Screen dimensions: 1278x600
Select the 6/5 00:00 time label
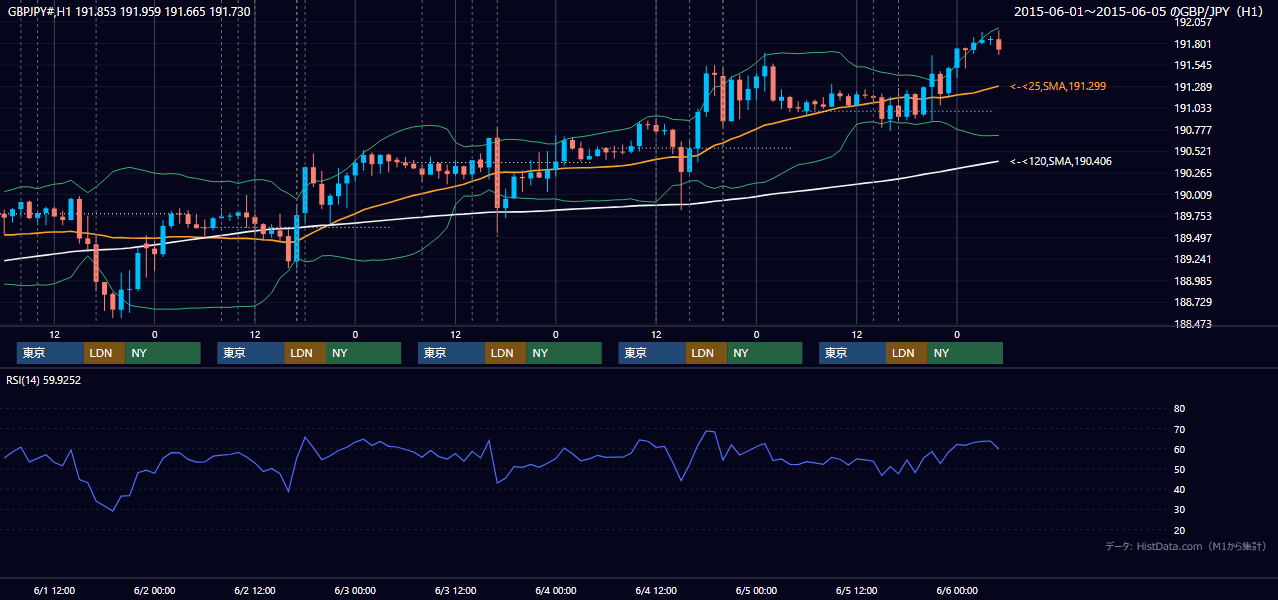pyautogui.click(x=756, y=590)
